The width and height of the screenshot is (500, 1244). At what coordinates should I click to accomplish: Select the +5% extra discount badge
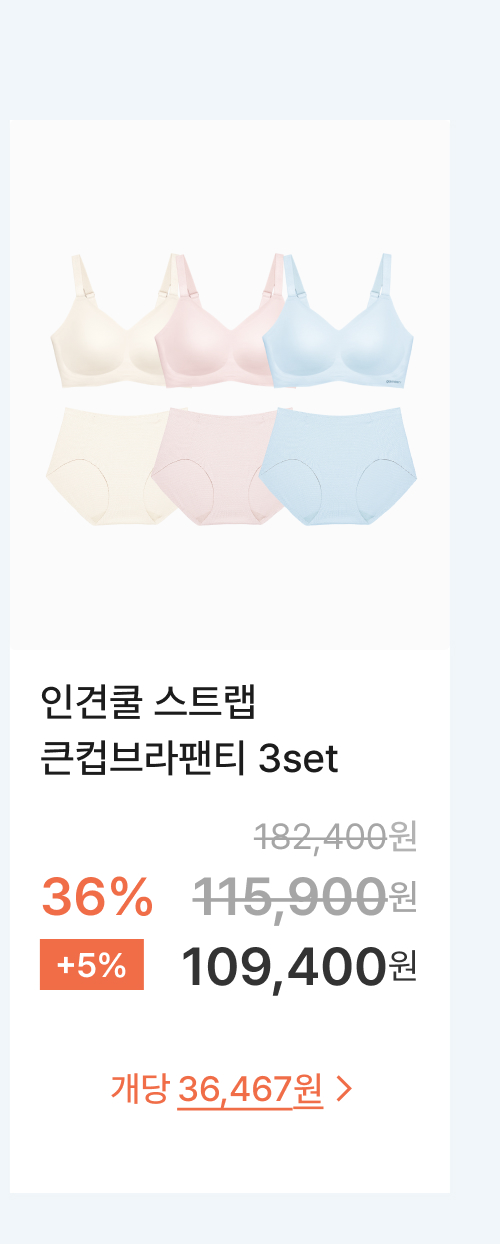point(92,965)
